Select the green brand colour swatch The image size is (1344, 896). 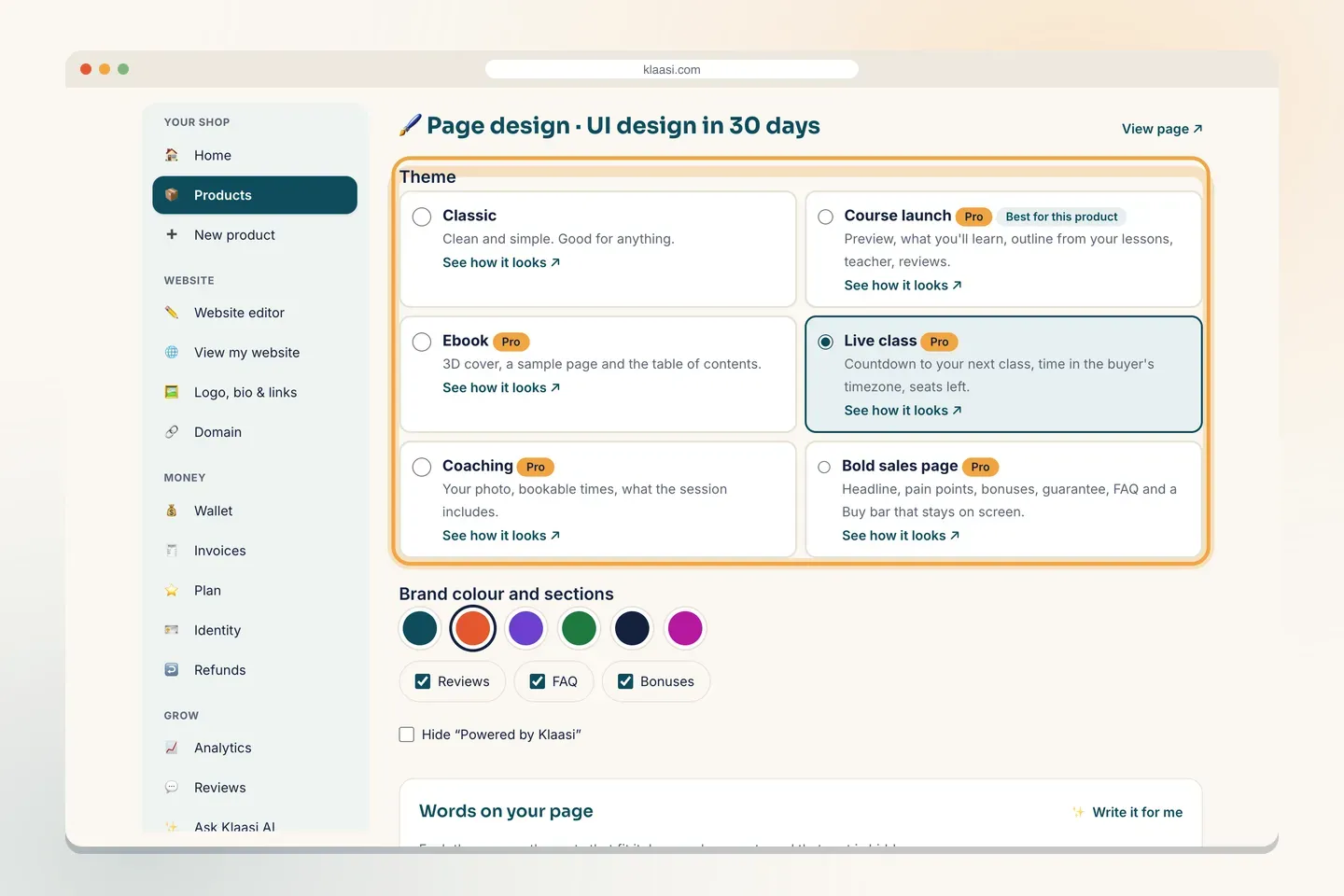tap(579, 628)
